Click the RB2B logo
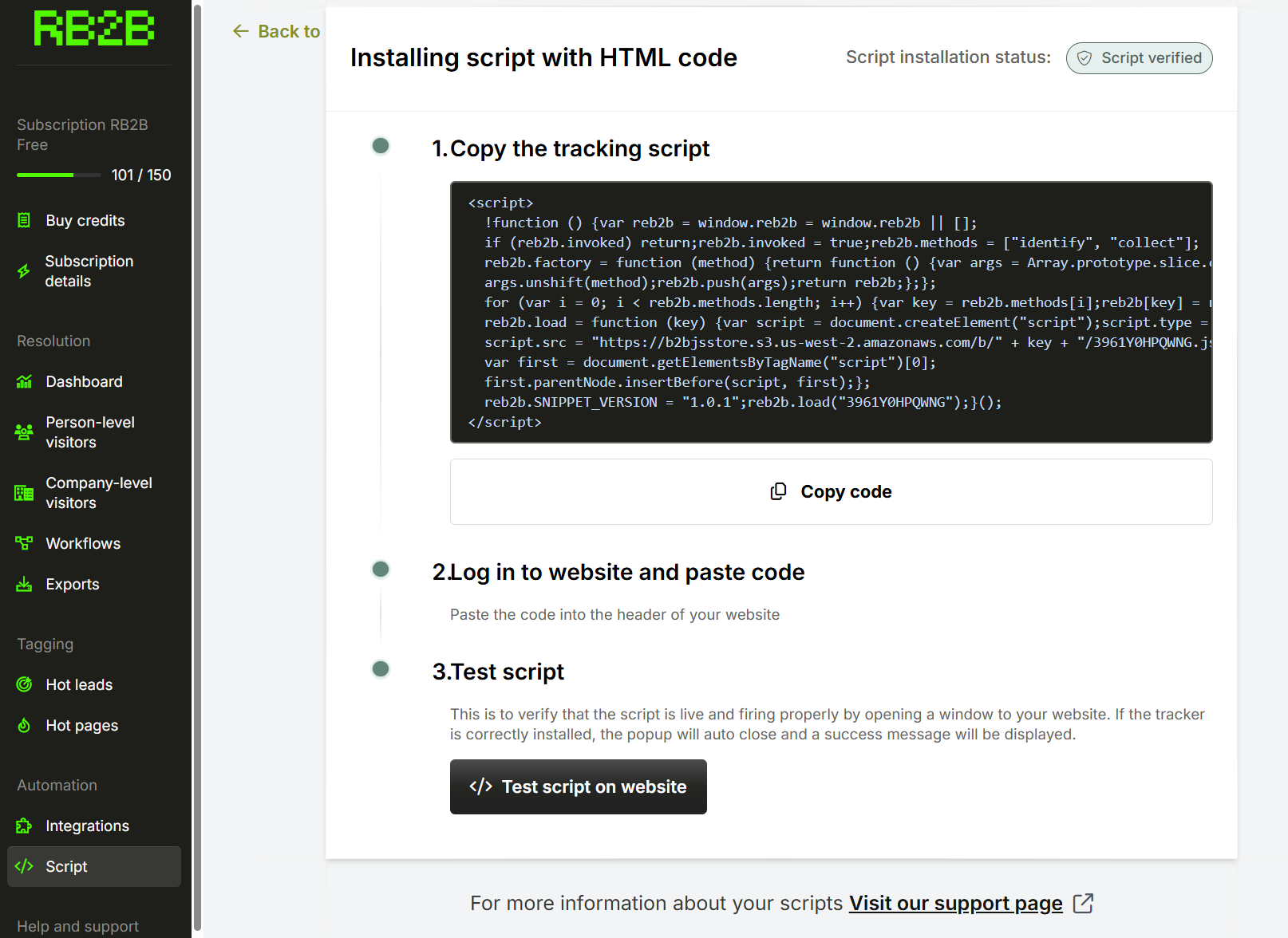The width and height of the screenshot is (1288, 938). click(94, 29)
